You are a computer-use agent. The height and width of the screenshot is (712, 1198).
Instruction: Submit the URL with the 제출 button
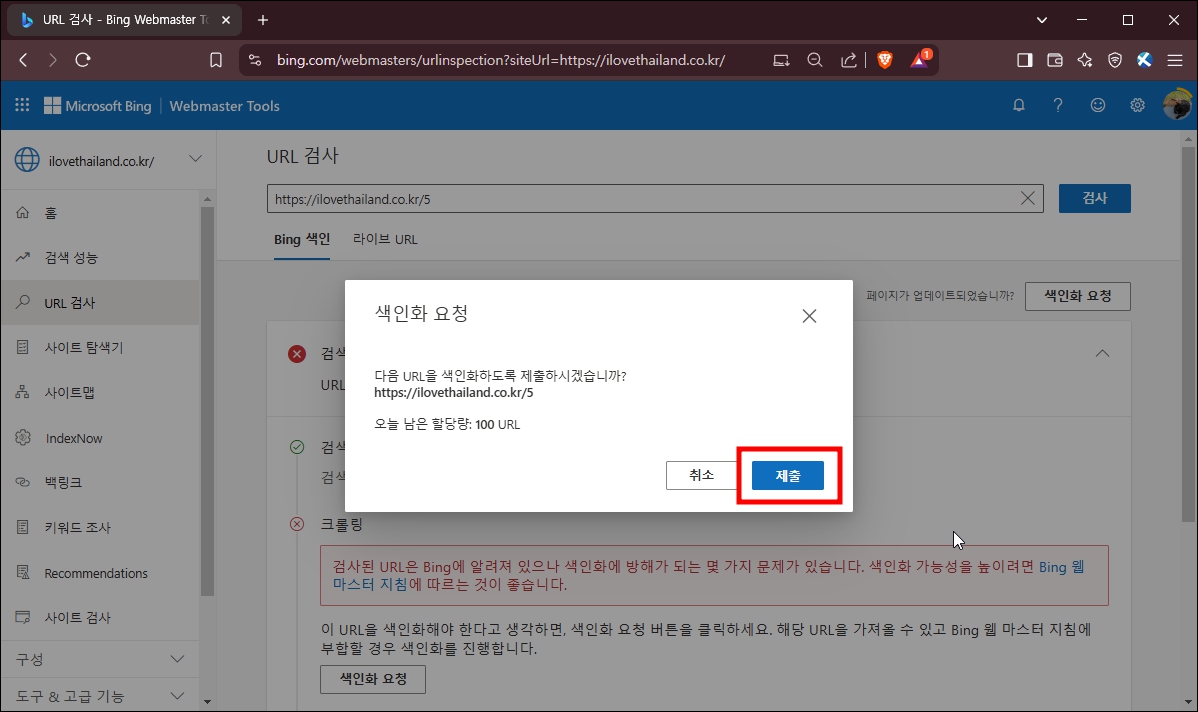789,475
